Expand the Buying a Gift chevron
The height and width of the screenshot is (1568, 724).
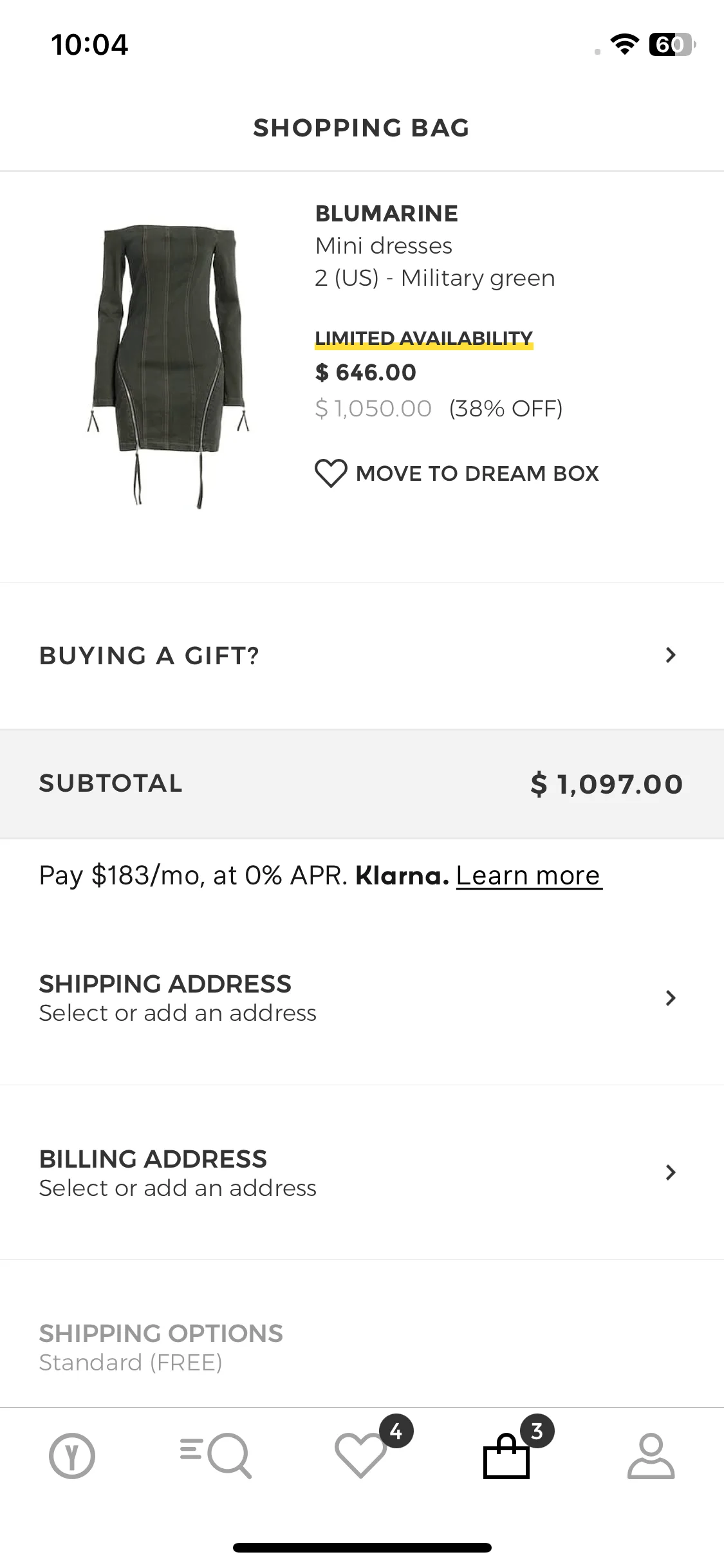tap(671, 655)
